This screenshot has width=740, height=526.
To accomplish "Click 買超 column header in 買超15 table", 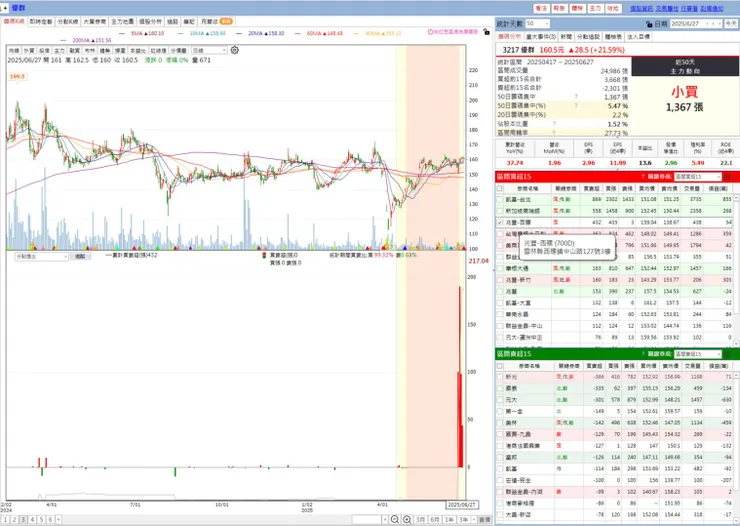I will pos(591,188).
